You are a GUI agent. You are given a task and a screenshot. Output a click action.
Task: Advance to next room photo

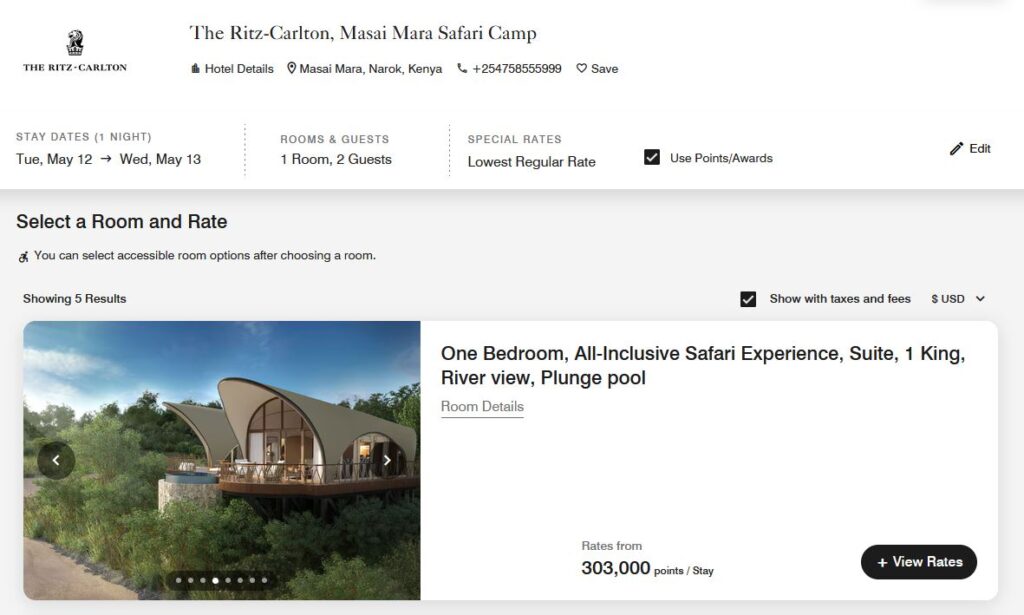[387, 460]
